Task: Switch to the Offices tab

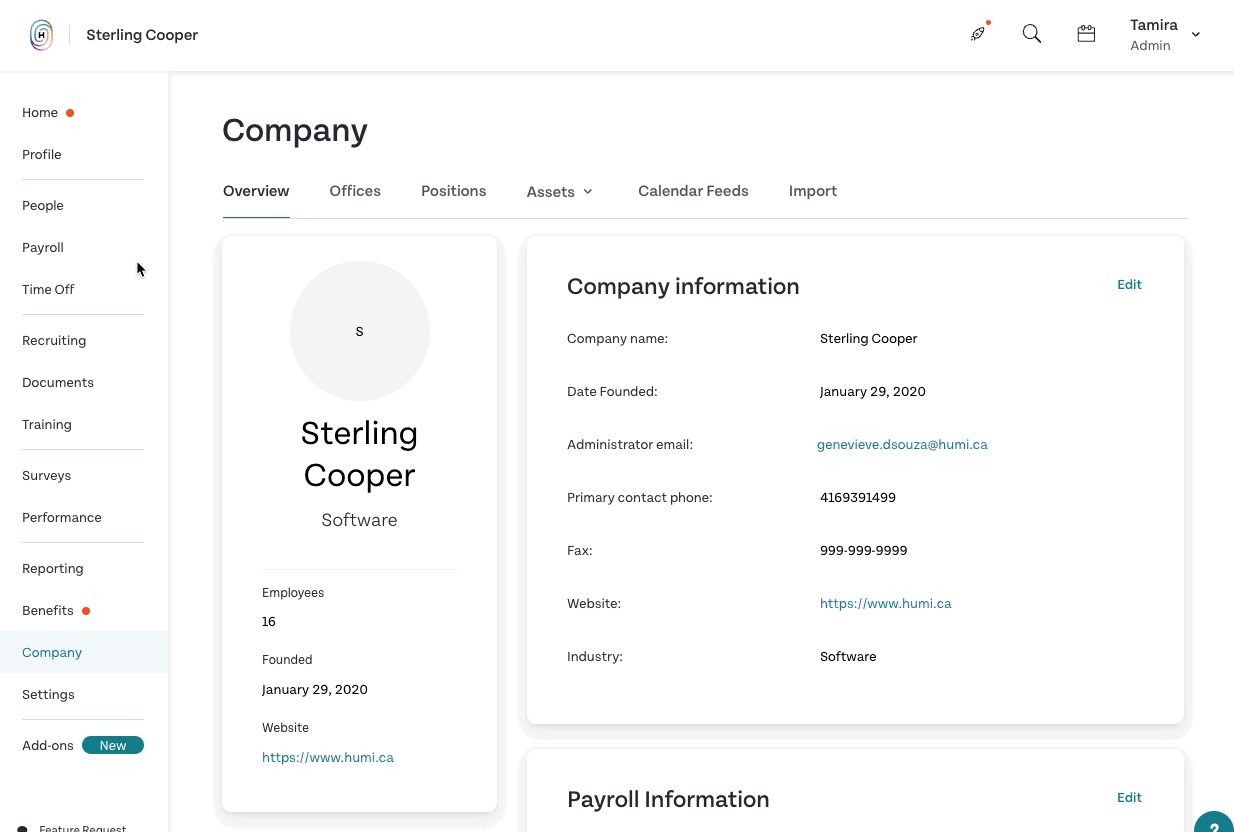Action: point(355,191)
